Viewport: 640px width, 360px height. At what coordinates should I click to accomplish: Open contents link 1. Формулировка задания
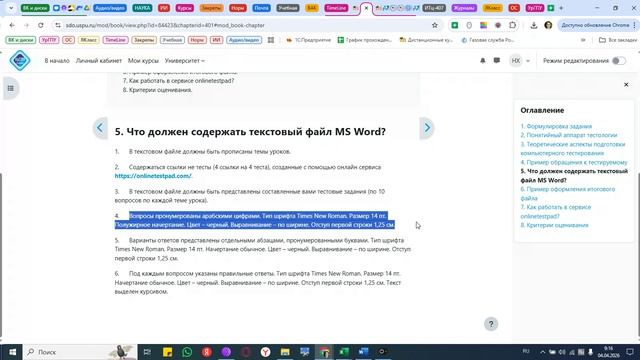click(556, 126)
